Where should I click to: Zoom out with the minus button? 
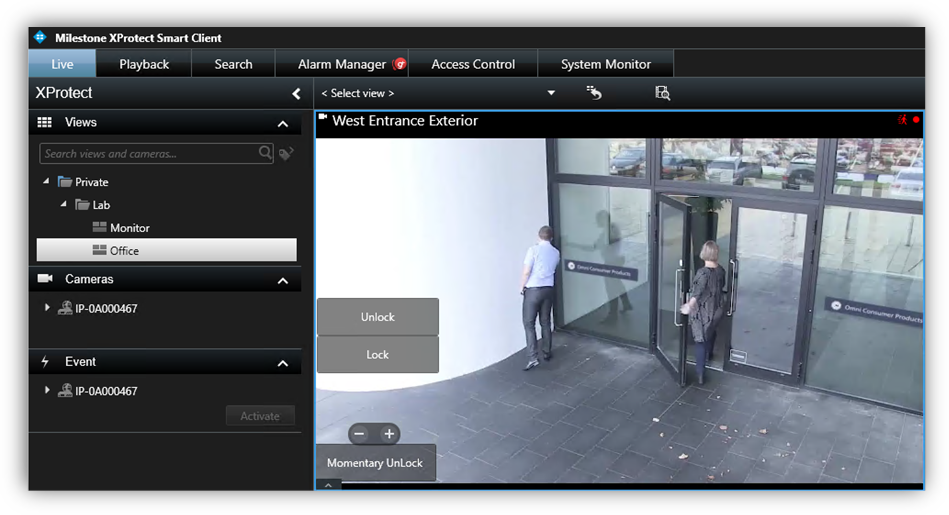click(x=360, y=433)
